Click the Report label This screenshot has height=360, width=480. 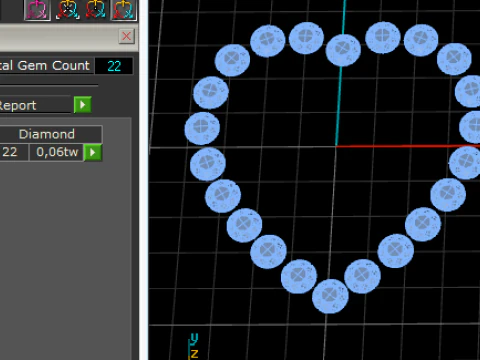(17, 105)
